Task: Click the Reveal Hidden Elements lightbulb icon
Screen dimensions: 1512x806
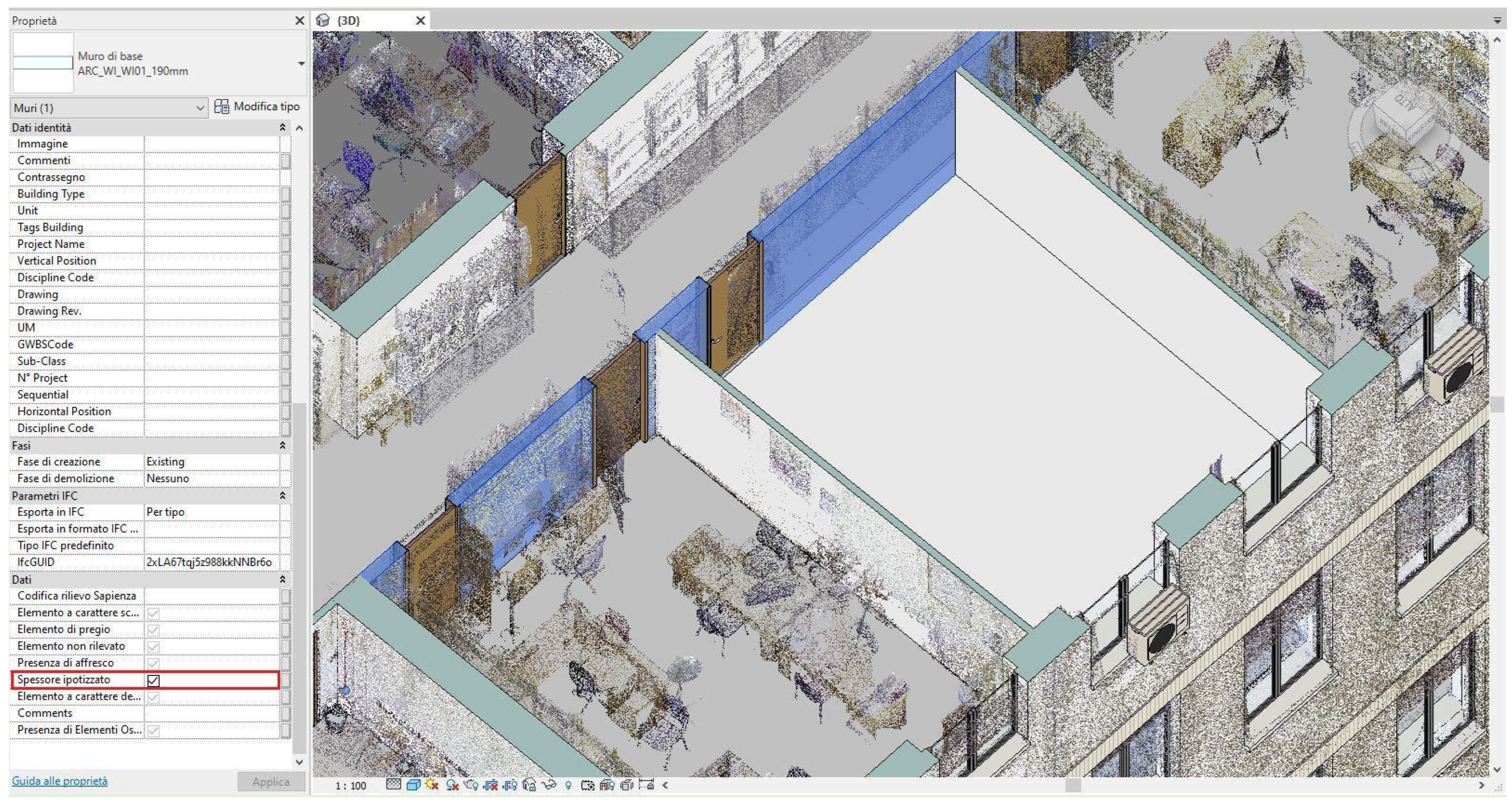Action: click(568, 786)
